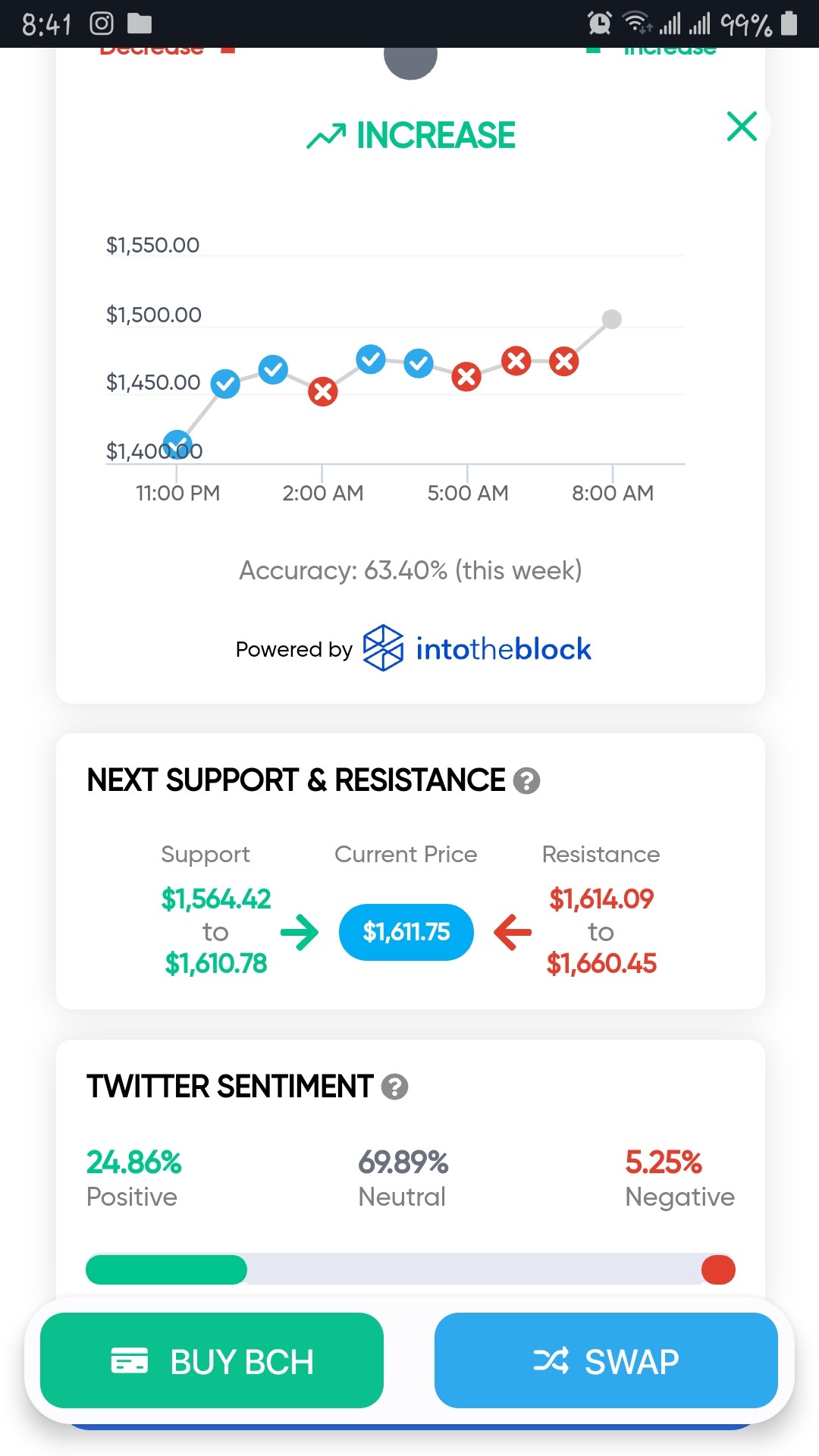Screen dimensions: 819x1456
Task: Tap the green positive sentiment bar
Action: coord(166,1269)
